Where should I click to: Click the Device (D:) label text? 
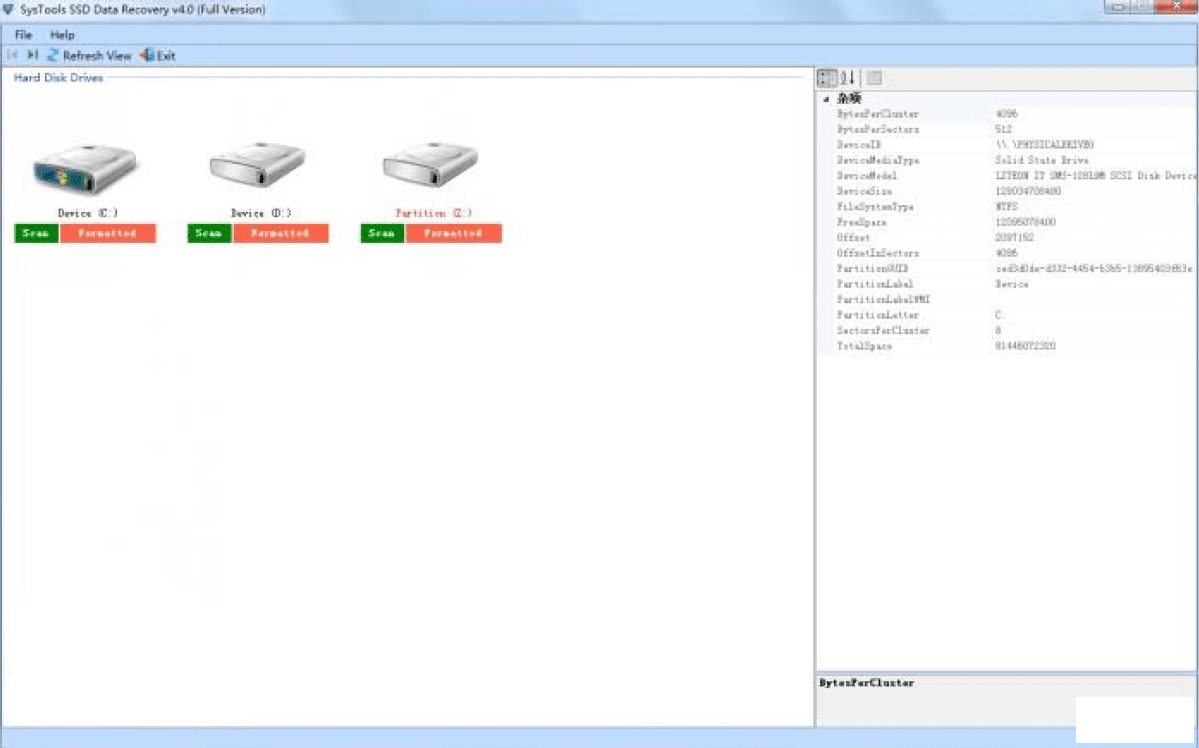click(x=261, y=213)
